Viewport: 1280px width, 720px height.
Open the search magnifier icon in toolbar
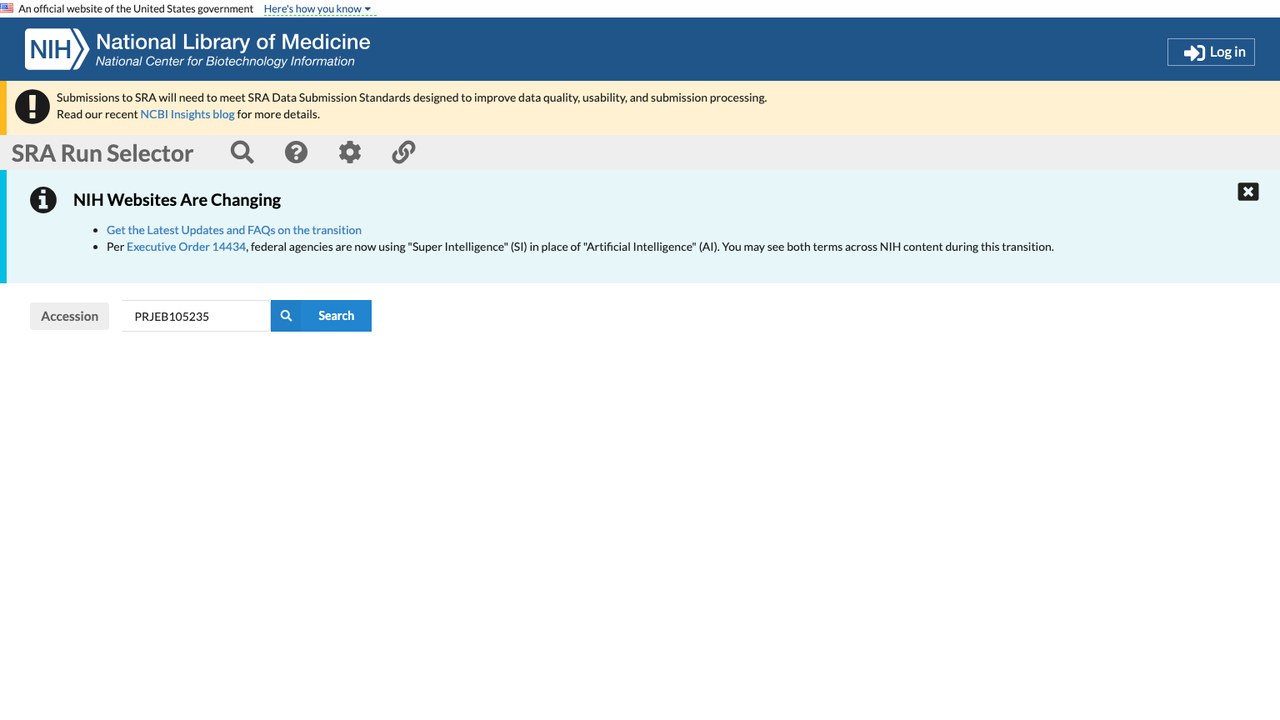242,152
